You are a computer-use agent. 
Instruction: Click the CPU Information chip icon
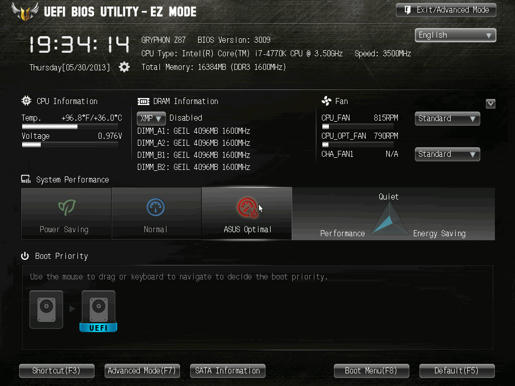click(26, 101)
